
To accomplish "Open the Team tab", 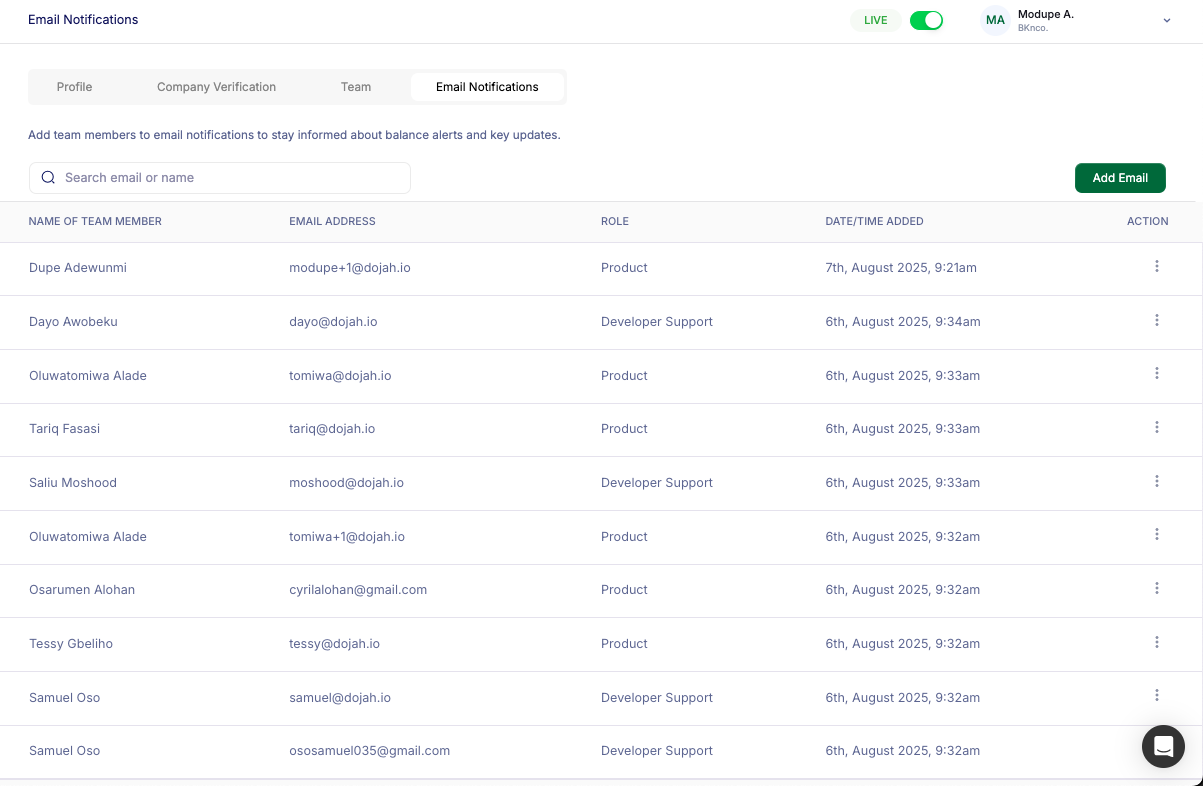I will coord(356,87).
